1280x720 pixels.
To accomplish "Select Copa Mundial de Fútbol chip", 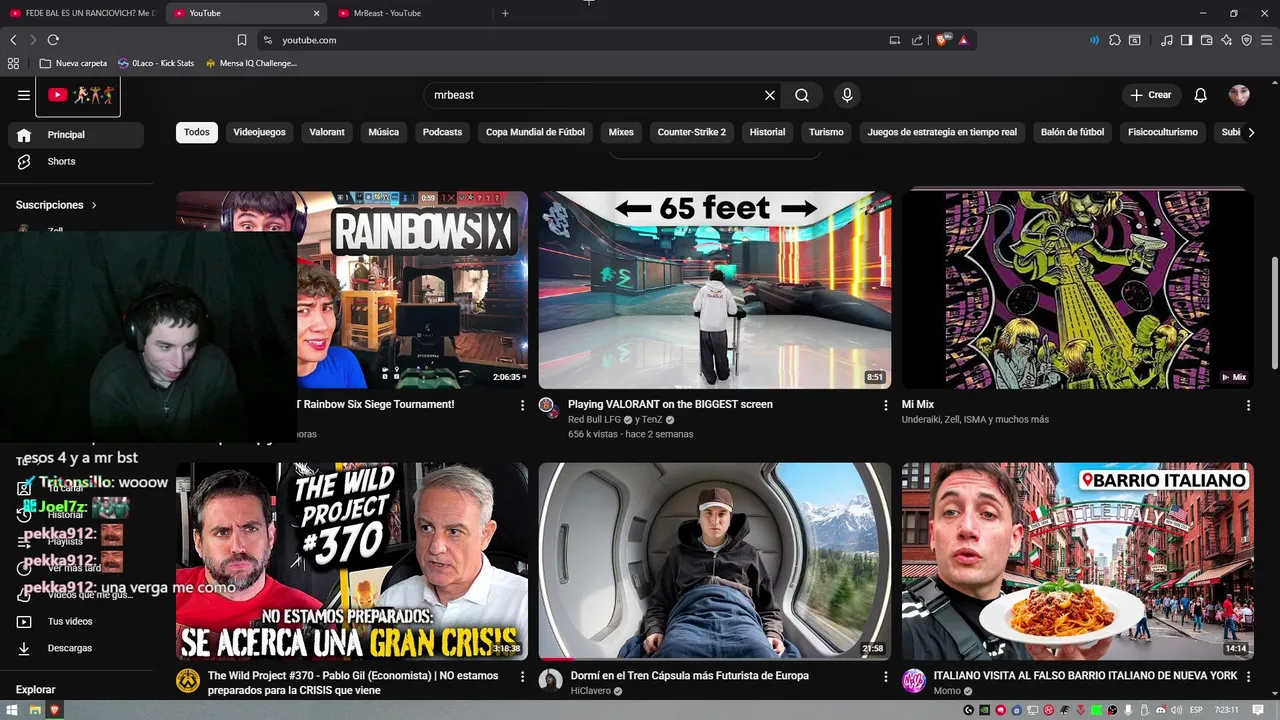I will [535, 132].
